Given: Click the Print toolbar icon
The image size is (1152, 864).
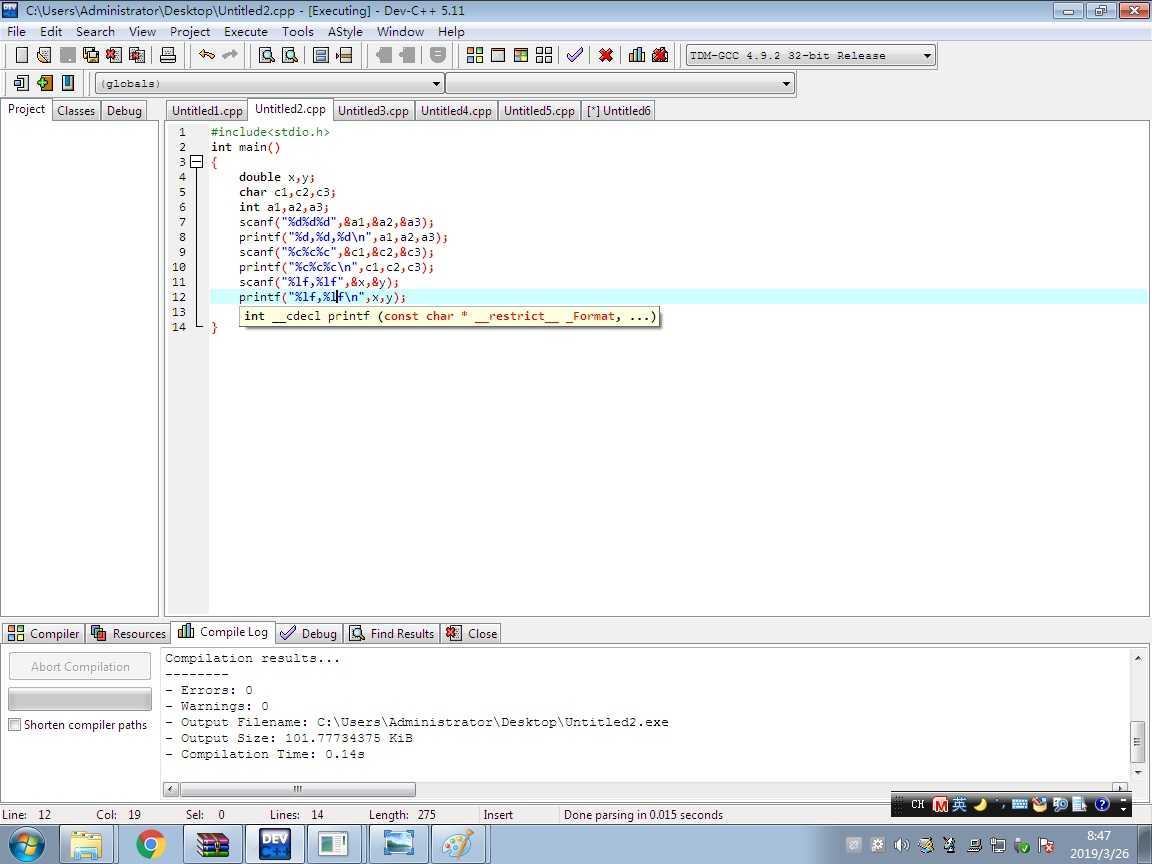Looking at the screenshot, I should [x=168, y=55].
